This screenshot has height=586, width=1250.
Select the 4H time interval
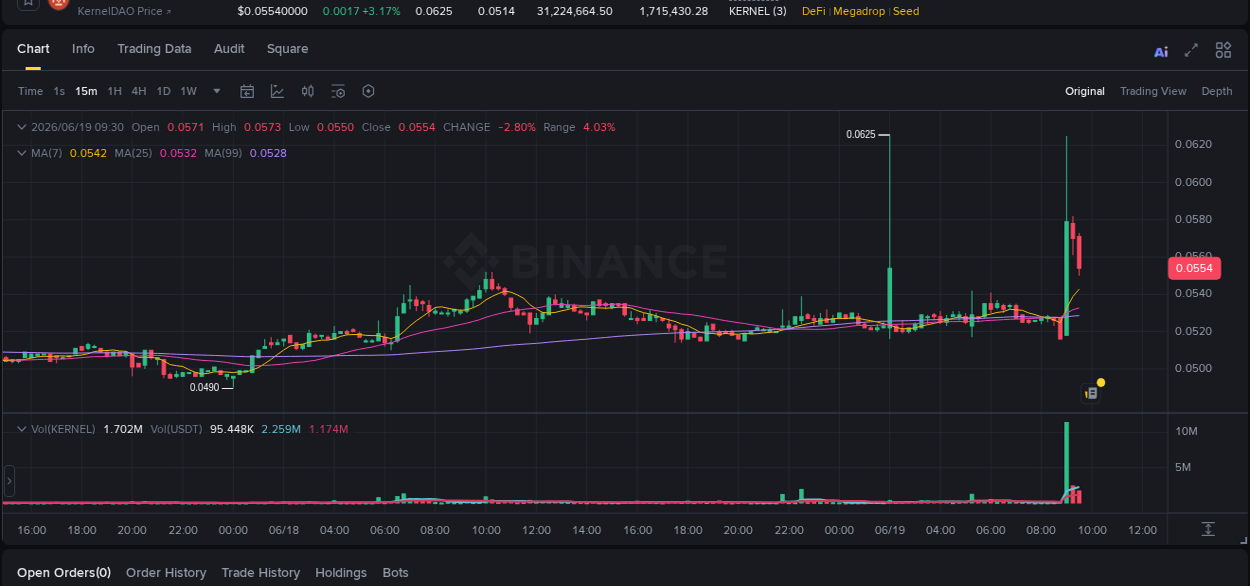[x=139, y=91]
